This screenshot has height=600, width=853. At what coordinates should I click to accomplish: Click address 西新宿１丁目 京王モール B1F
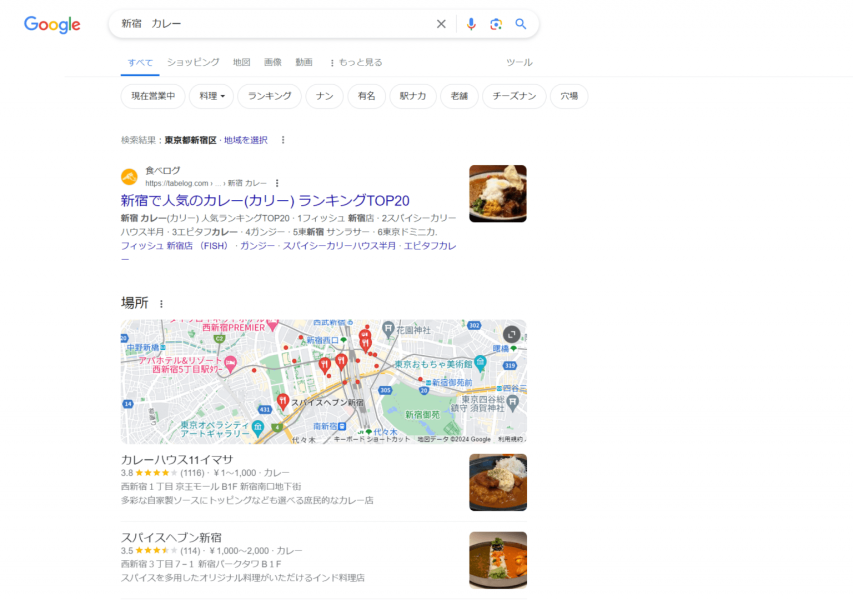211,487
